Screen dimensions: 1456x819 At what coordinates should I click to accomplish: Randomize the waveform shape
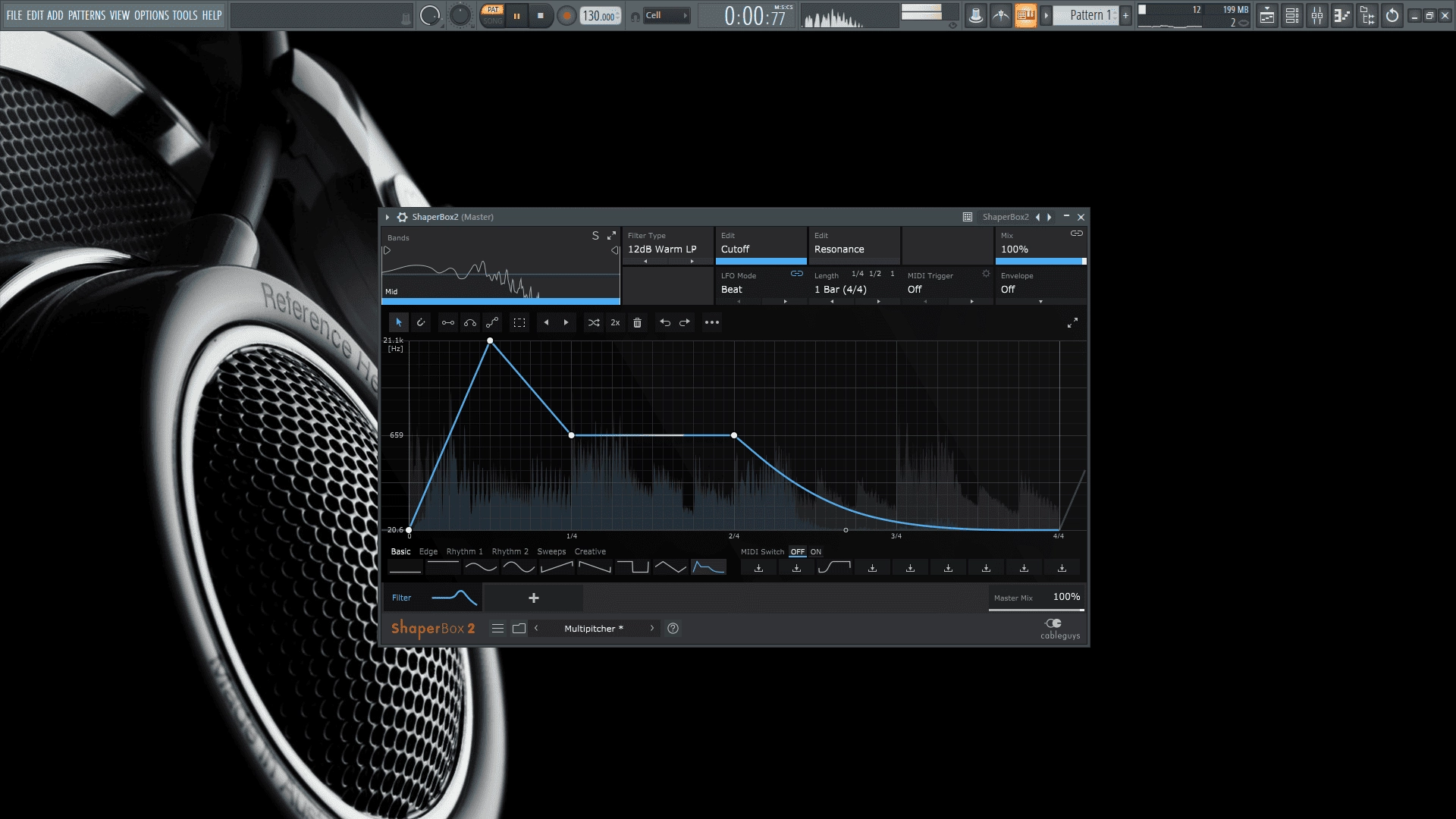click(594, 322)
